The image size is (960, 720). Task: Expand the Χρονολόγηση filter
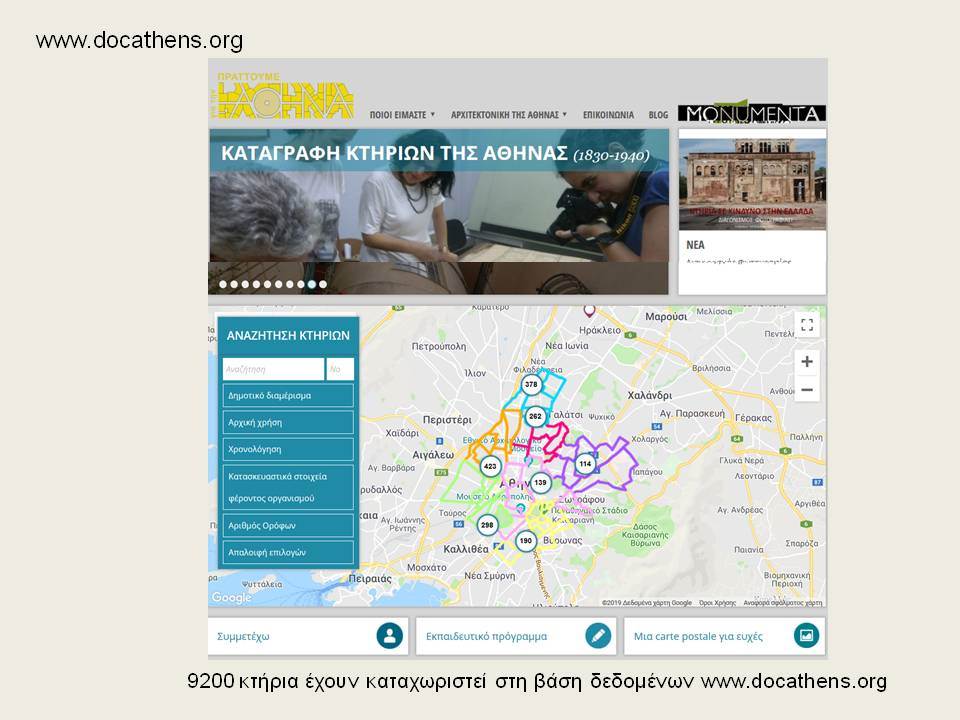tap(288, 449)
